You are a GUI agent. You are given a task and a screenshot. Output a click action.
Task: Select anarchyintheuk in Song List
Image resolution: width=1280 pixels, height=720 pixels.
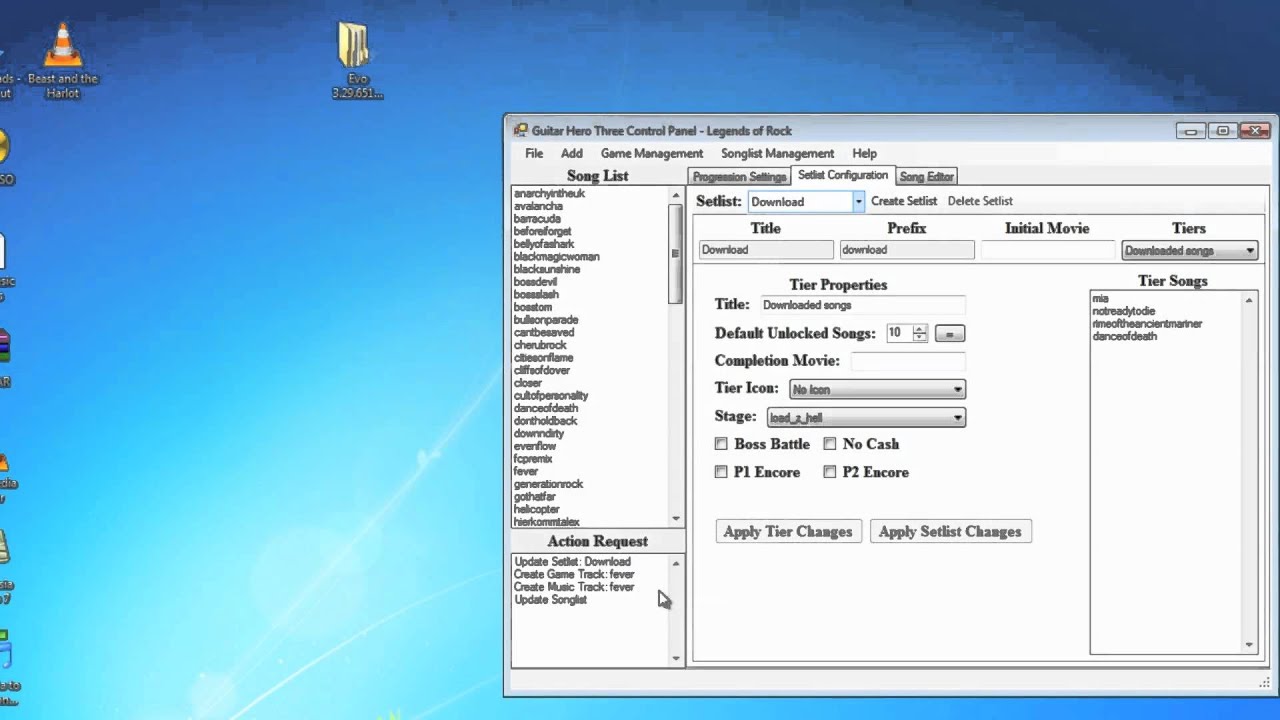[549, 193]
